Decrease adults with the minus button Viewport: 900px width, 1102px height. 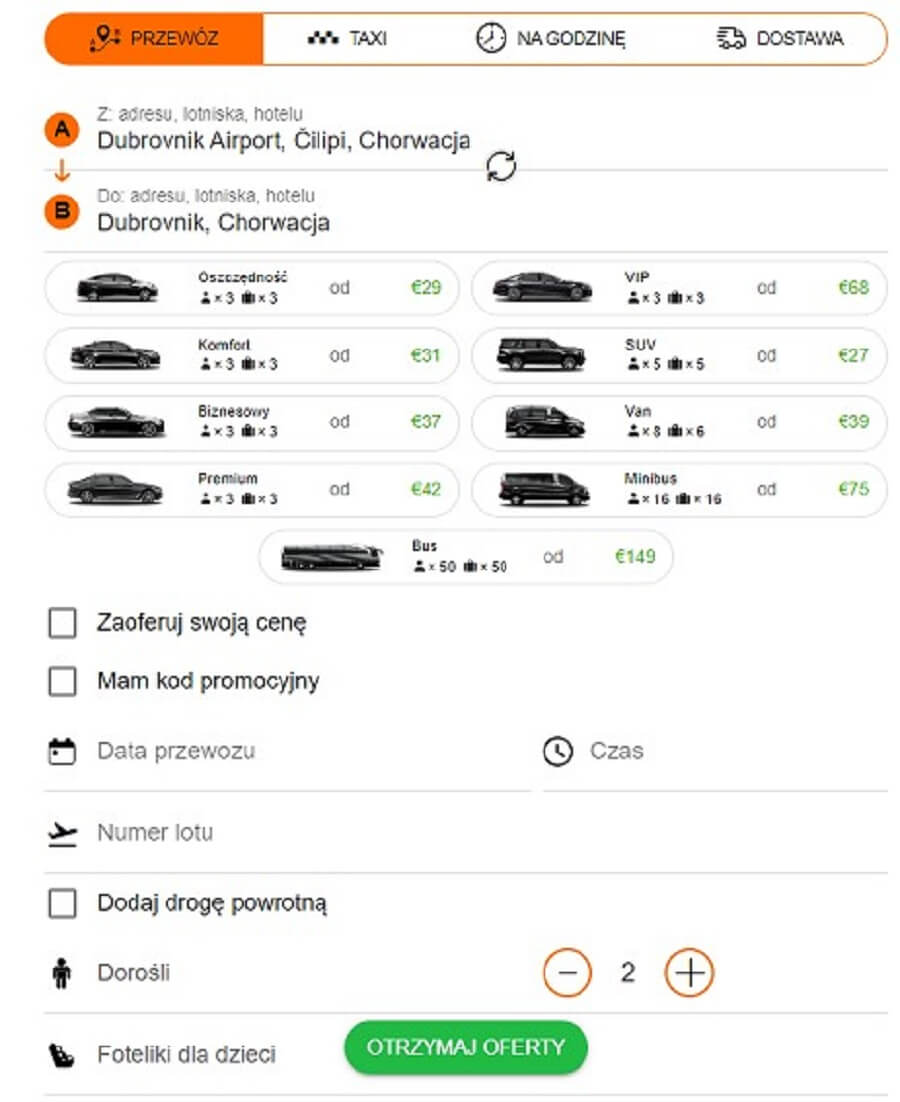tap(568, 972)
